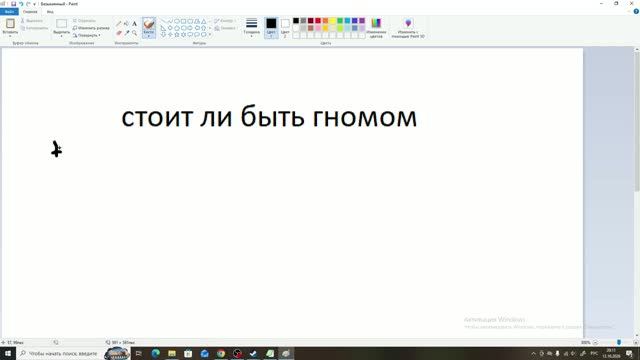
Task: Click the Redo arrow in title bar
Action: point(28,4)
